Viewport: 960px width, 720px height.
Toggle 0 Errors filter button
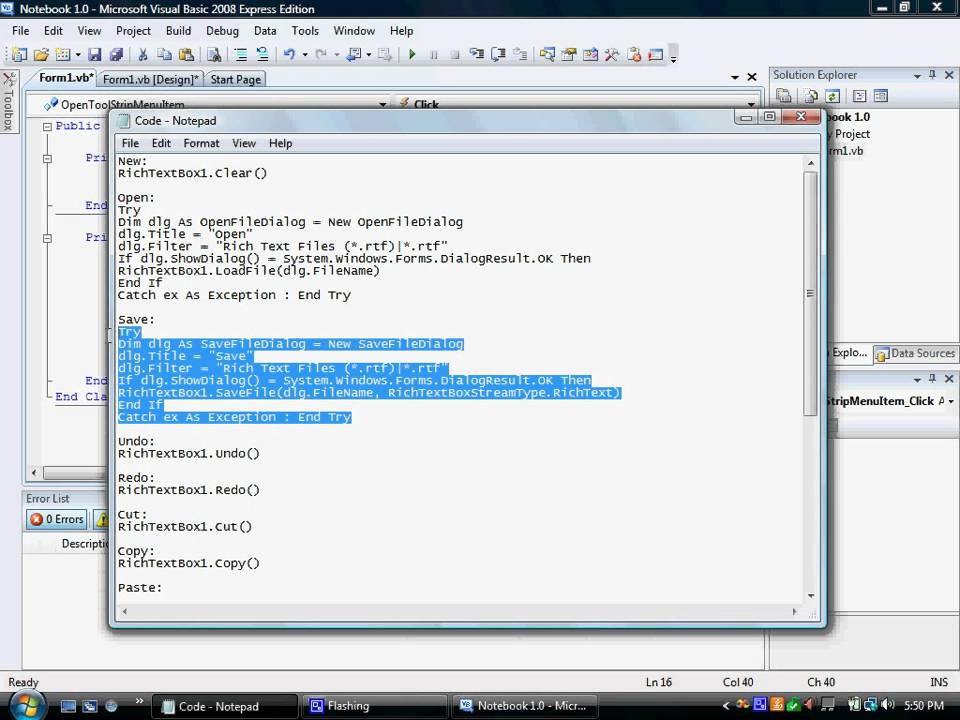(57, 519)
